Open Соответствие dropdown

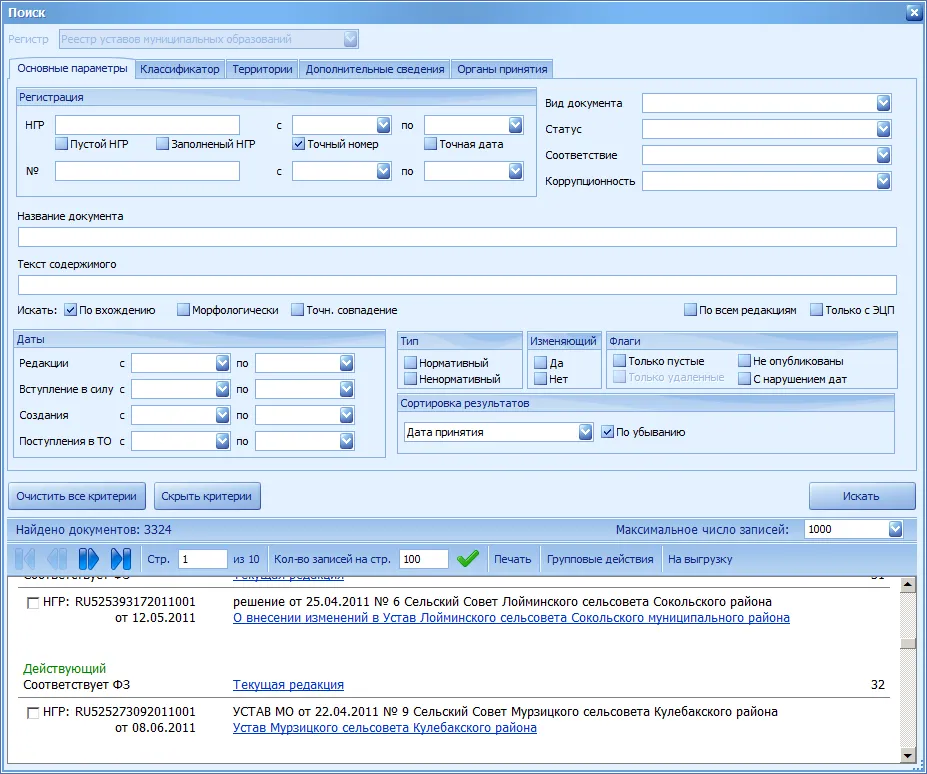(x=883, y=155)
